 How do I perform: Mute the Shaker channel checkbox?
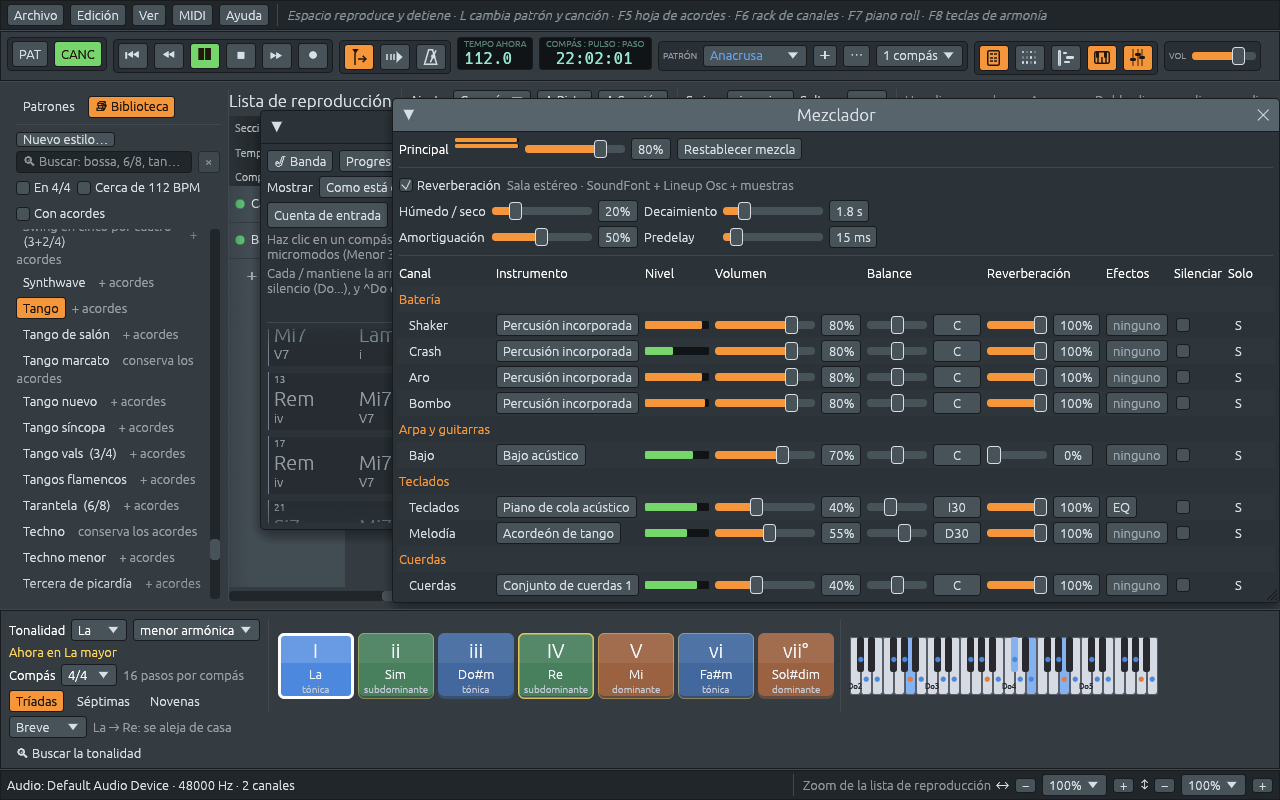click(1183, 325)
